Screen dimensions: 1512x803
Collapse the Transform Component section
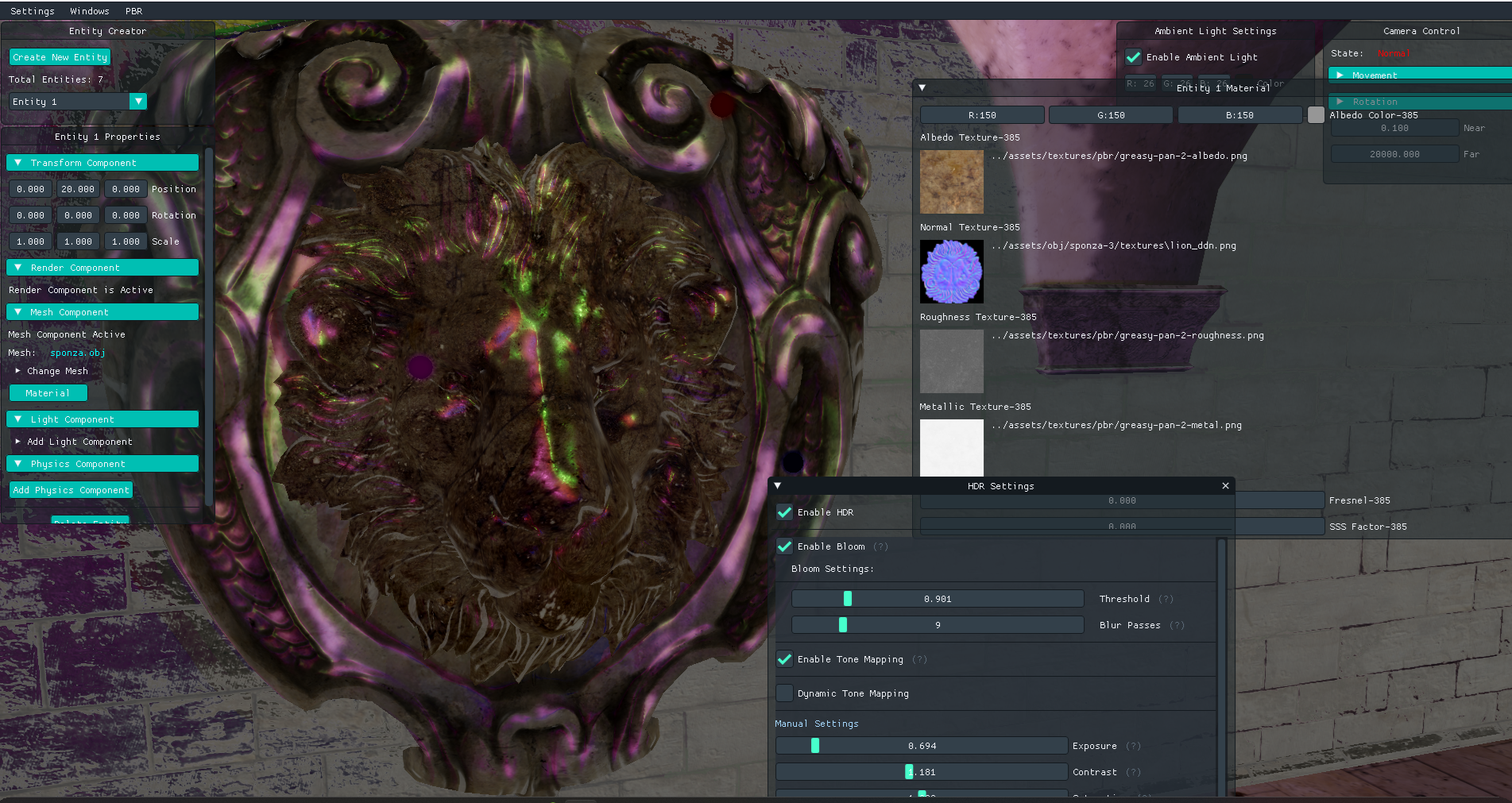(x=102, y=163)
